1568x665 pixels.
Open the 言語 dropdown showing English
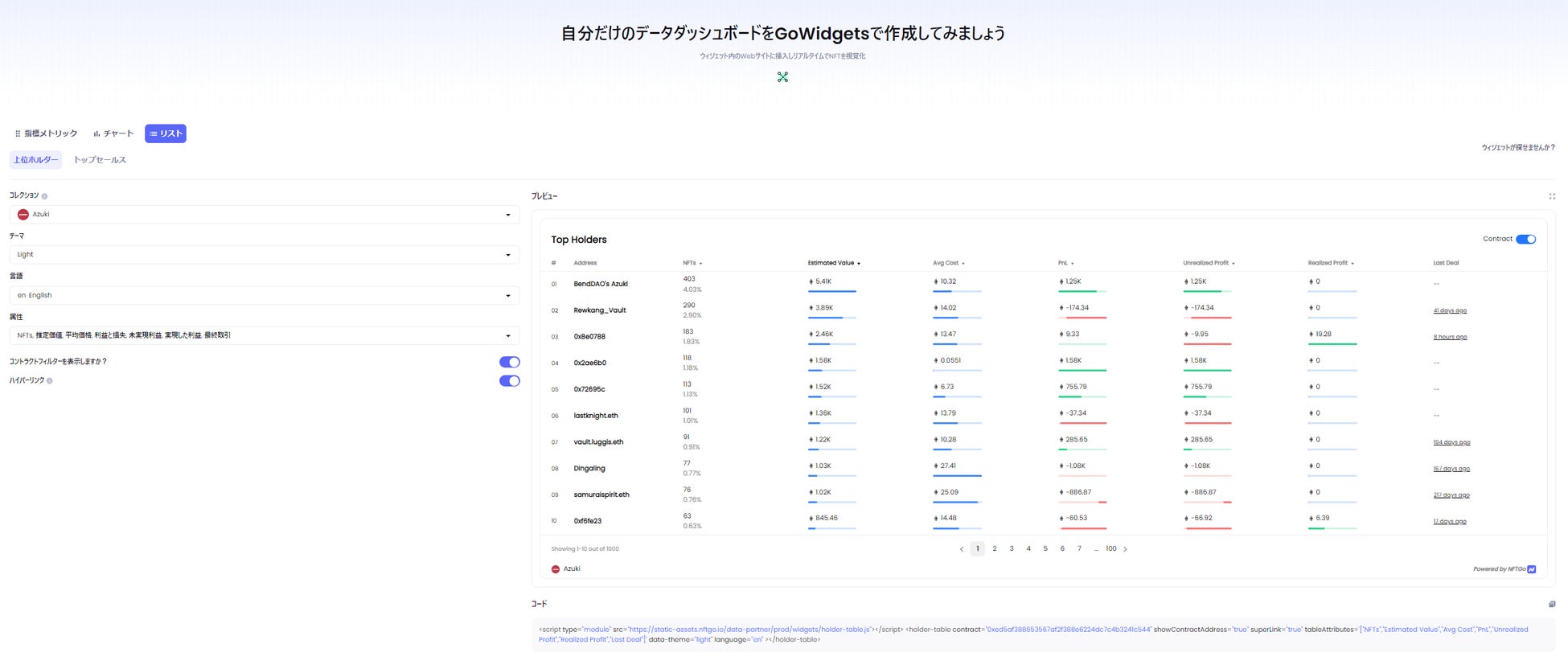pos(265,295)
